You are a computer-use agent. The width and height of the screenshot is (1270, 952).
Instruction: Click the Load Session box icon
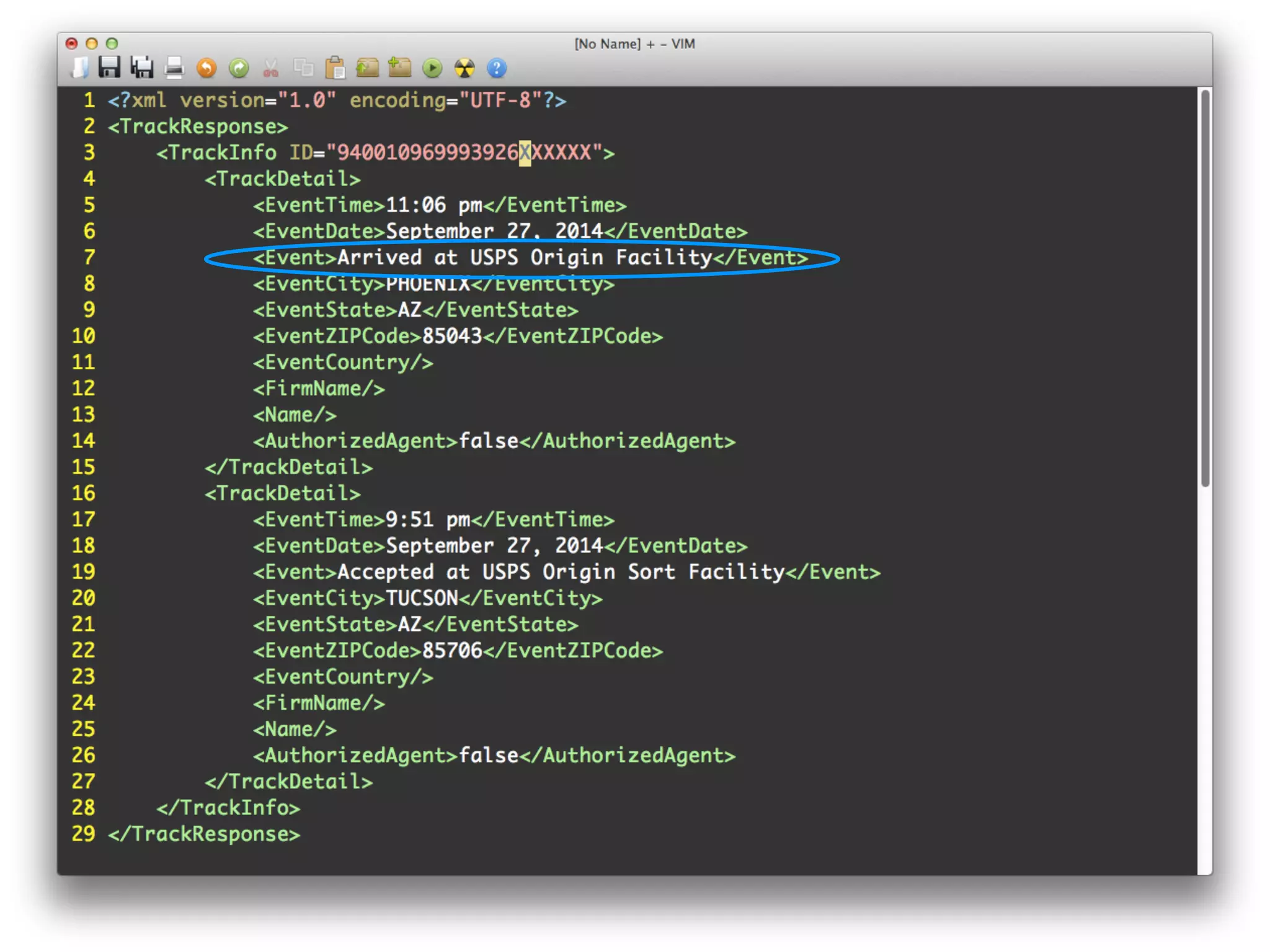coord(367,68)
